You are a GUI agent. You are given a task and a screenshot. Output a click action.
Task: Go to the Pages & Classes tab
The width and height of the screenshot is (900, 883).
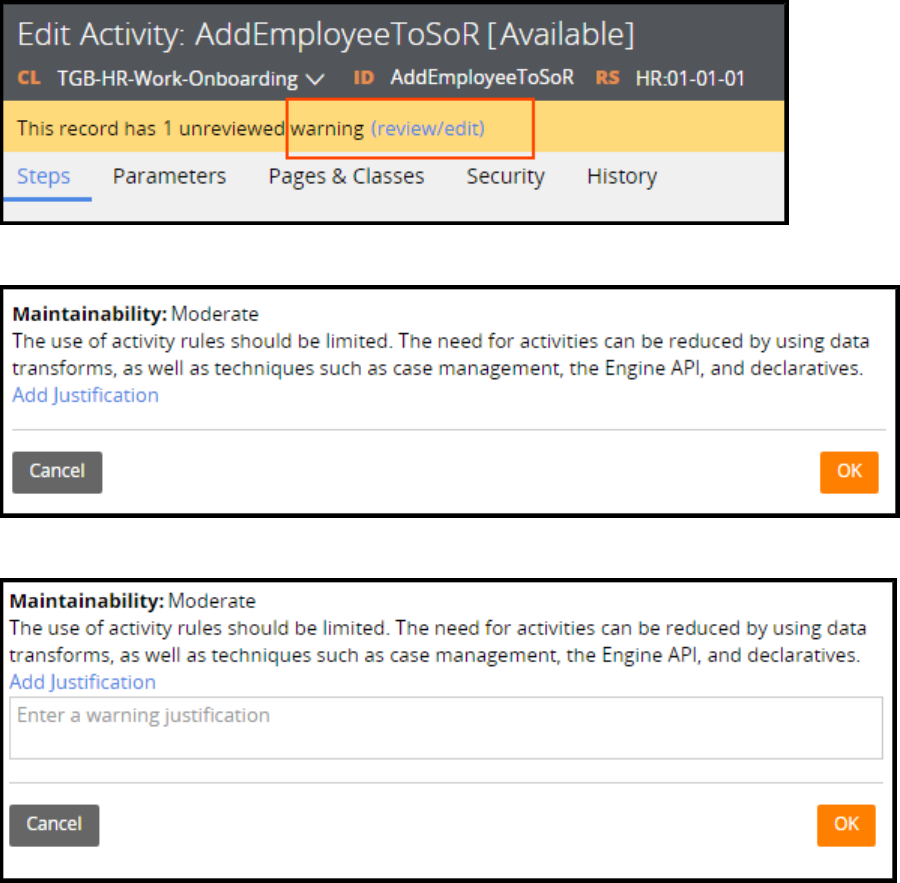point(346,177)
